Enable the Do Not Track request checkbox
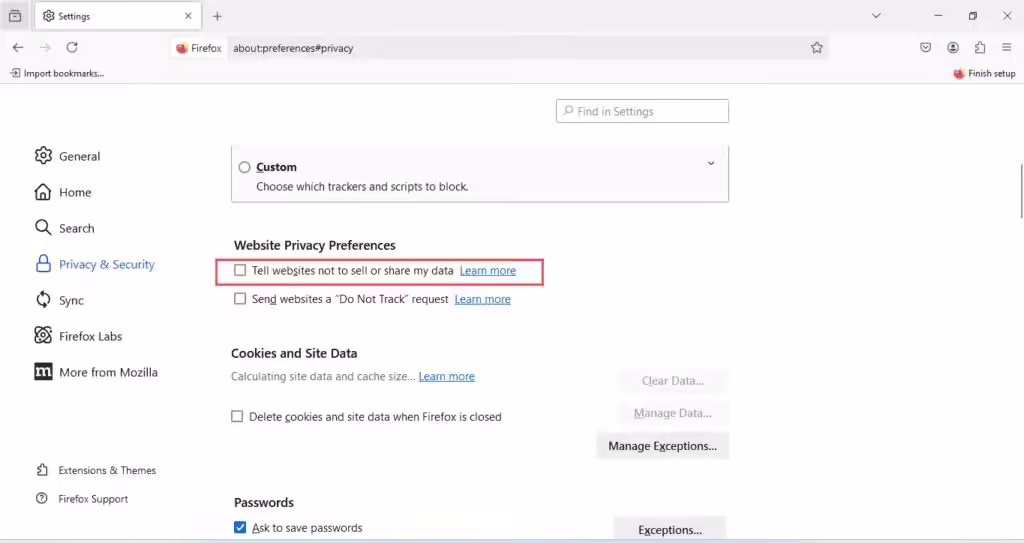1024x543 pixels. tap(240, 299)
